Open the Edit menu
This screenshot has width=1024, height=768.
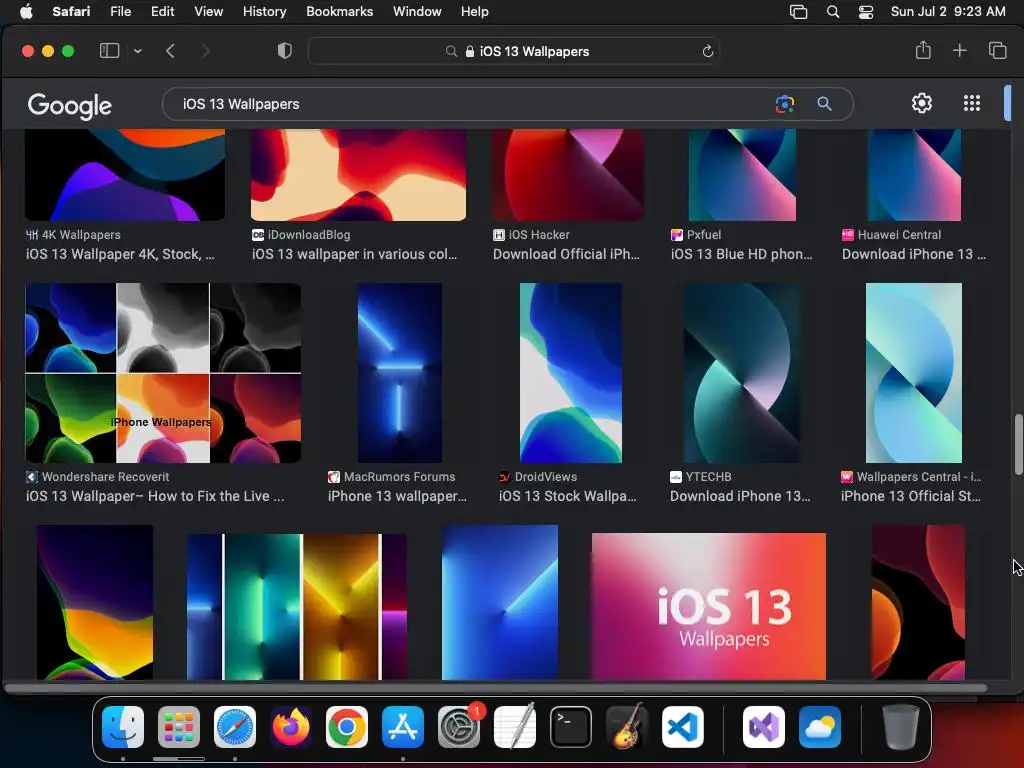(162, 12)
